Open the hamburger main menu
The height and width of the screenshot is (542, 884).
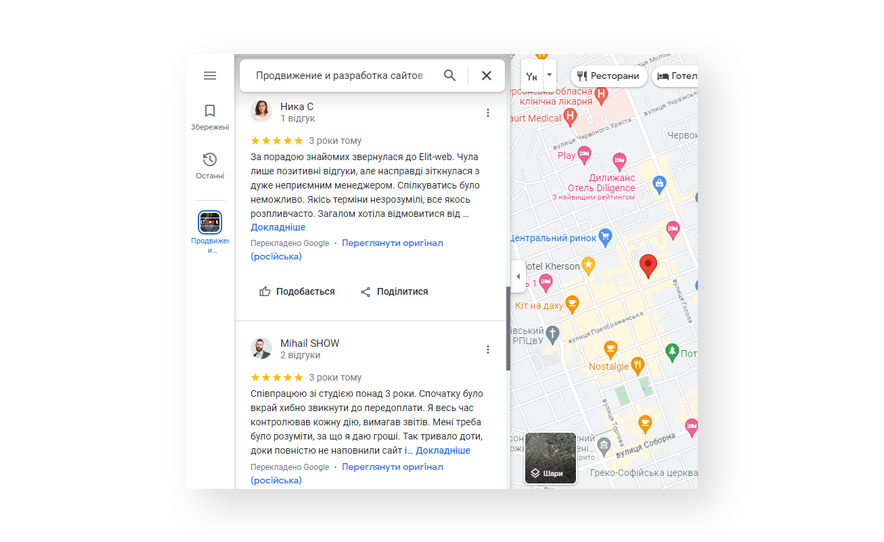click(x=210, y=76)
